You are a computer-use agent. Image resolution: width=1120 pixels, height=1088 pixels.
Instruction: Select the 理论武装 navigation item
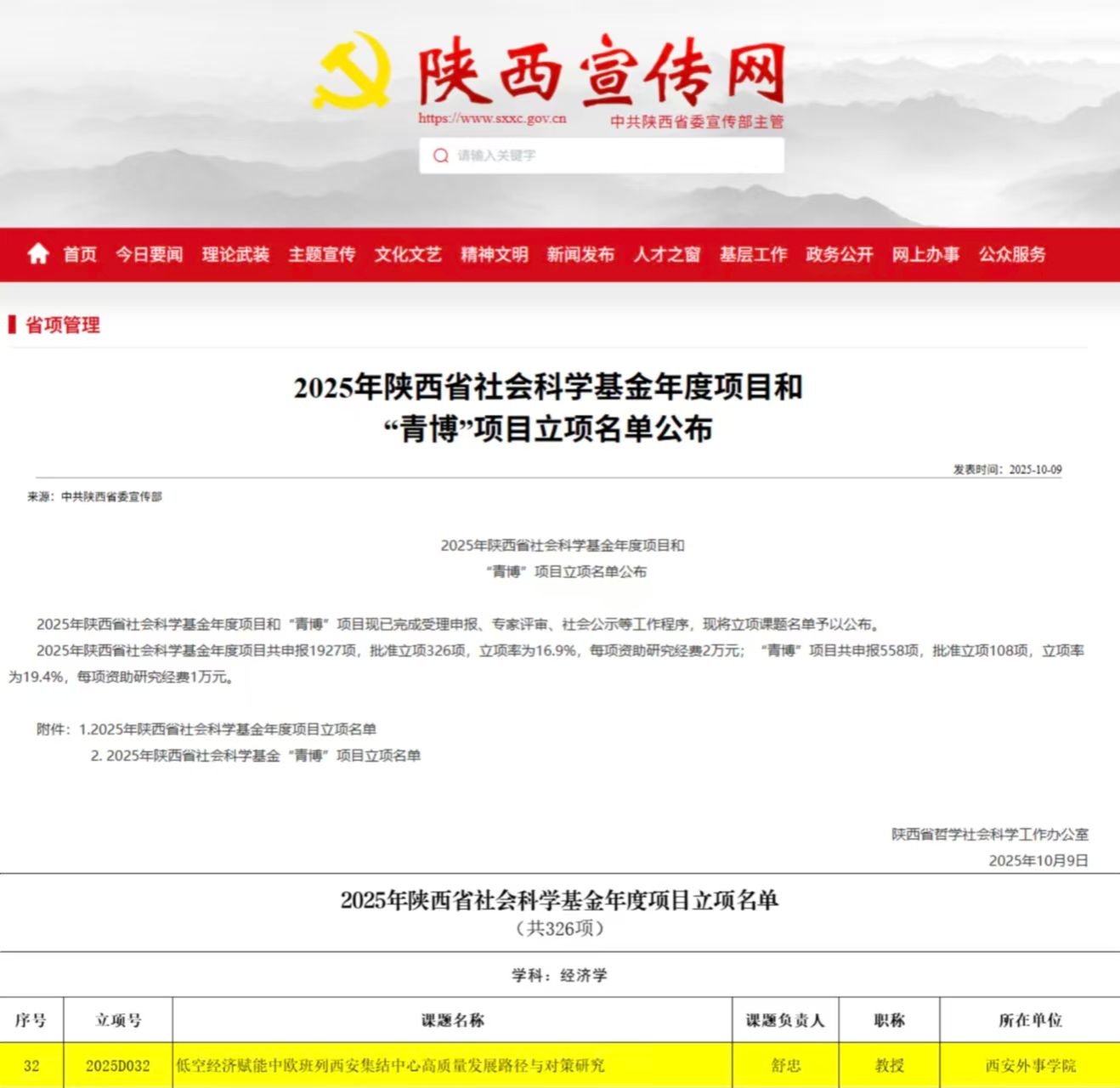point(235,254)
